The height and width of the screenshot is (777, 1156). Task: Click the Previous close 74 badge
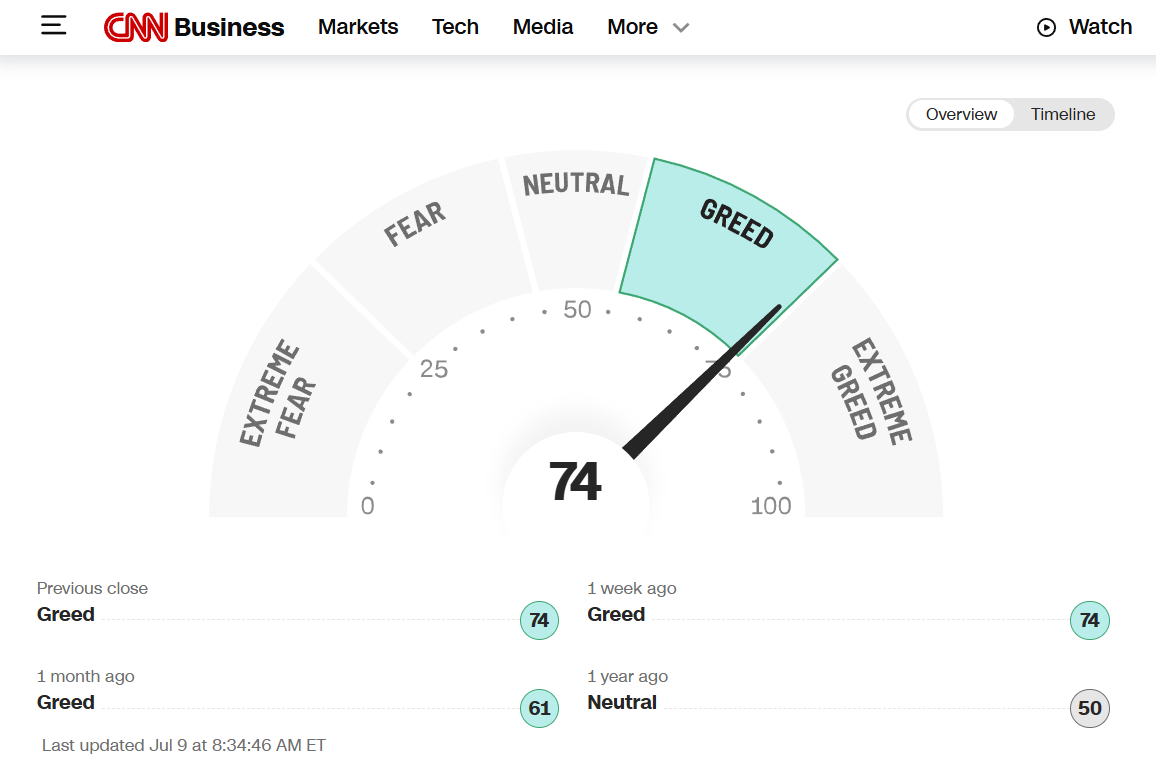tap(540, 620)
